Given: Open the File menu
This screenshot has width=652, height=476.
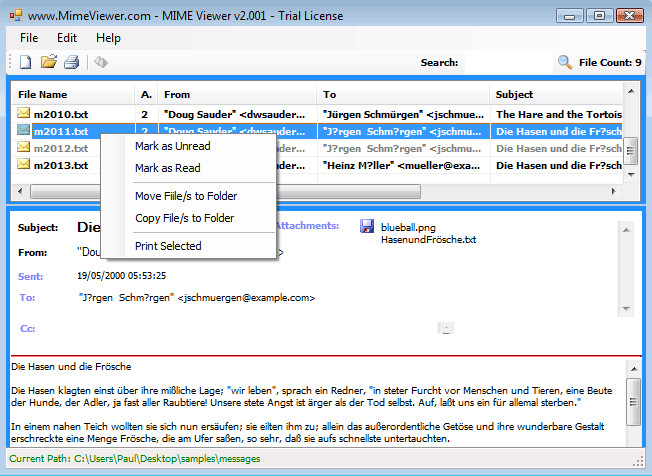Looking at the screenshot, I should click(29, 38).
